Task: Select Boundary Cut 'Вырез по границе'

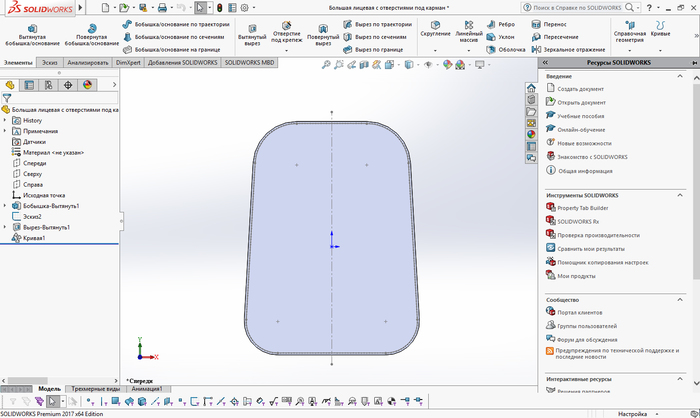Action: click(x=373, y=50)
